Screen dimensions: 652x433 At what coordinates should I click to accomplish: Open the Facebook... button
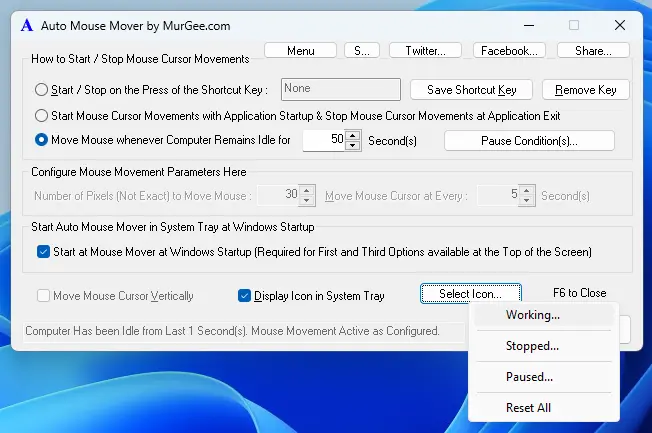pyautogui.click(x=509, y=50)
